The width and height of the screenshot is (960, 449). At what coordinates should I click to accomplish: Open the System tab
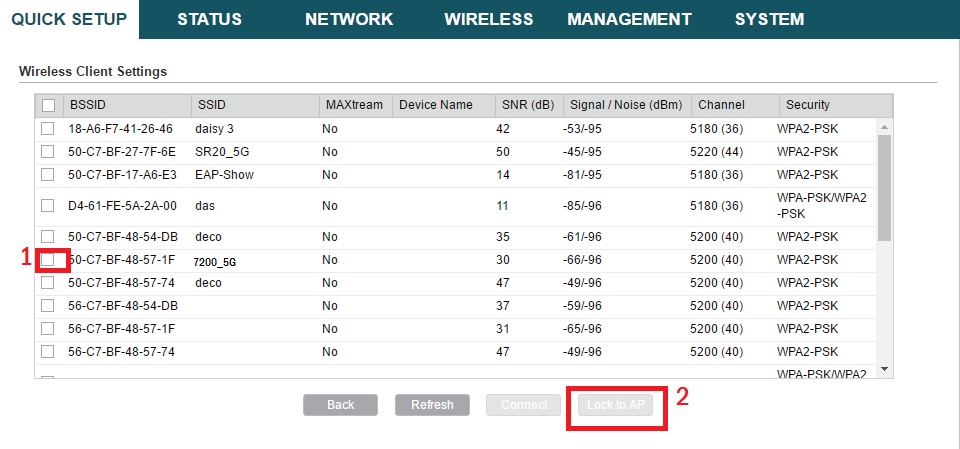pyautogui.click(x=769, y=19)
